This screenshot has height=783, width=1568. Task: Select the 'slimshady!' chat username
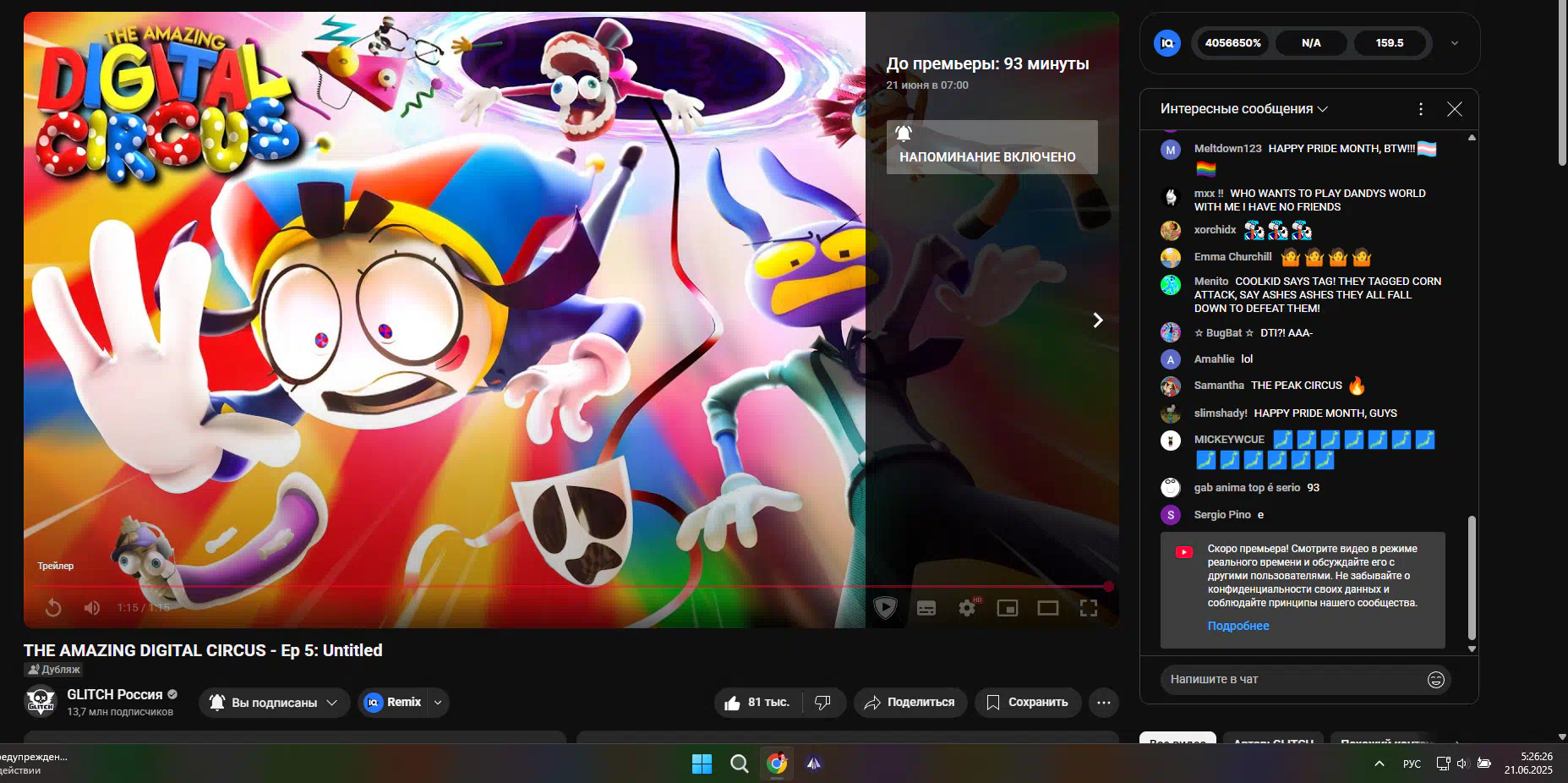(1221, 413)
